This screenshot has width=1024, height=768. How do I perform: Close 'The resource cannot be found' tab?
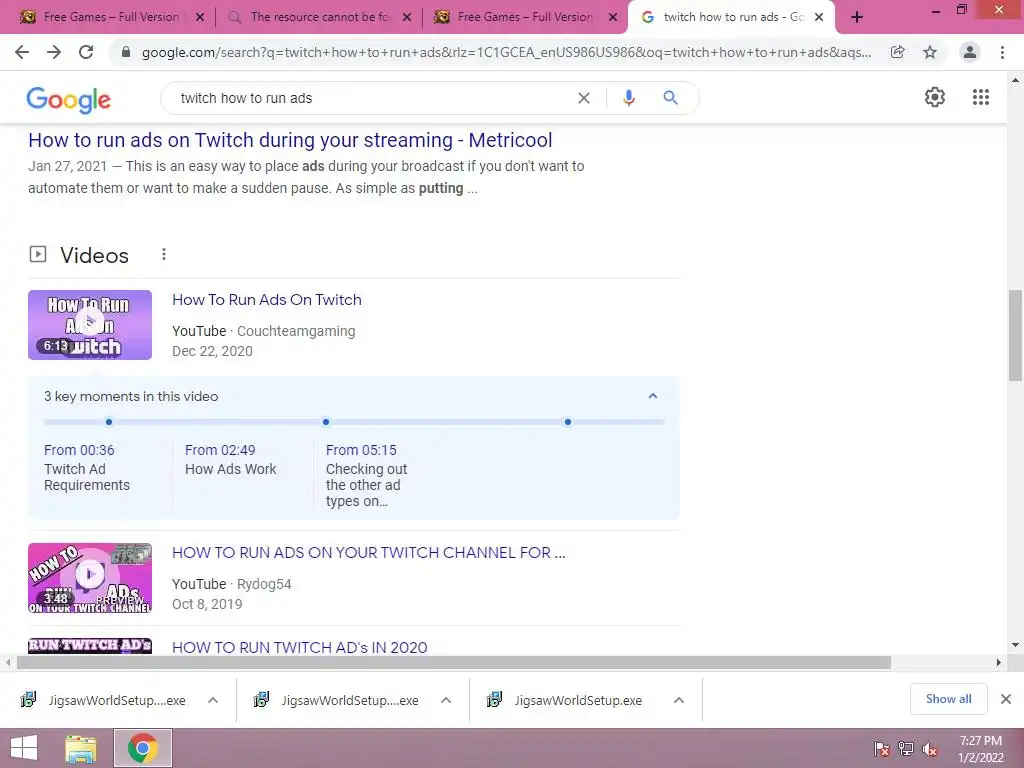407,17
